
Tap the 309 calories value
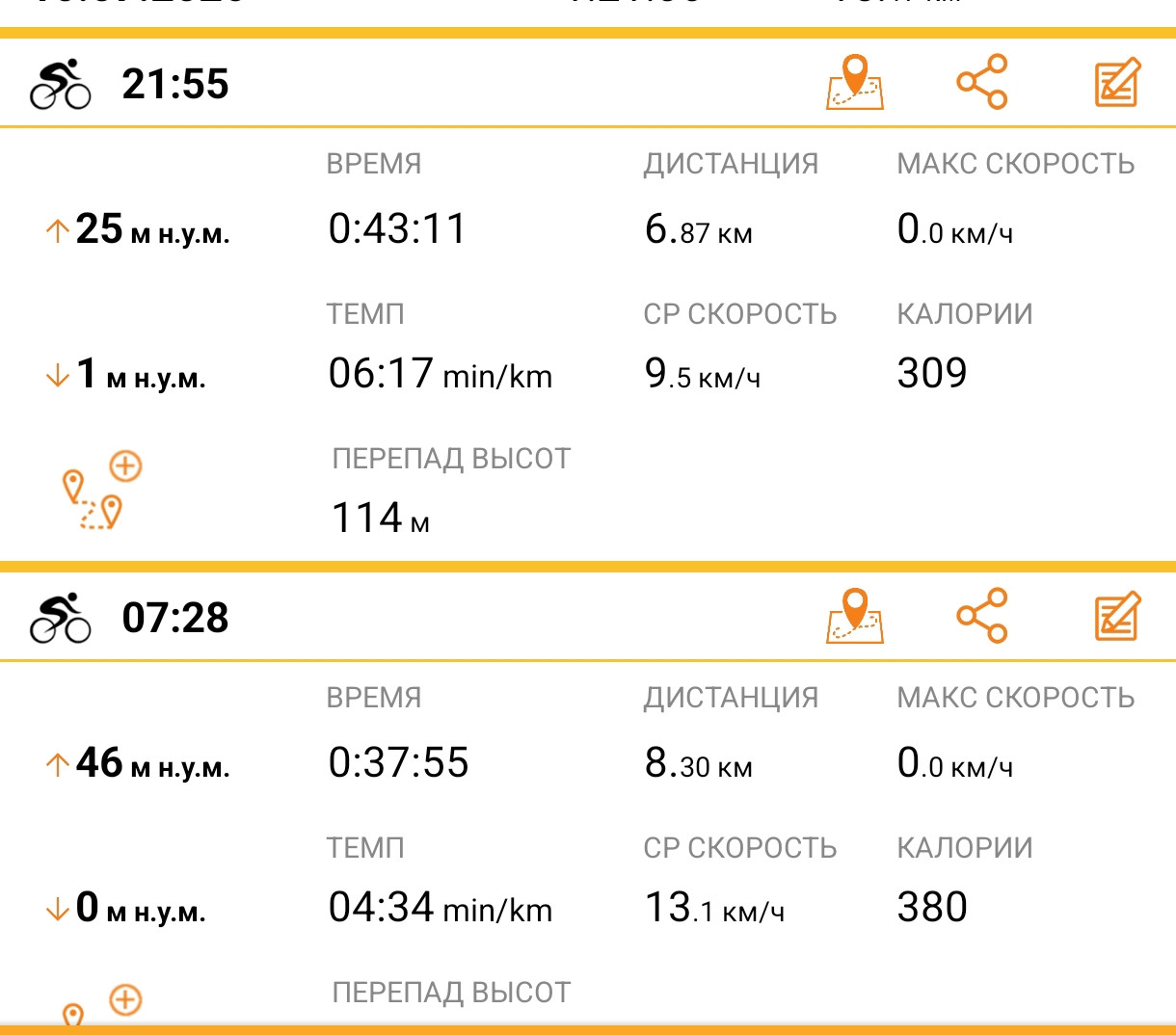point(932,373)
